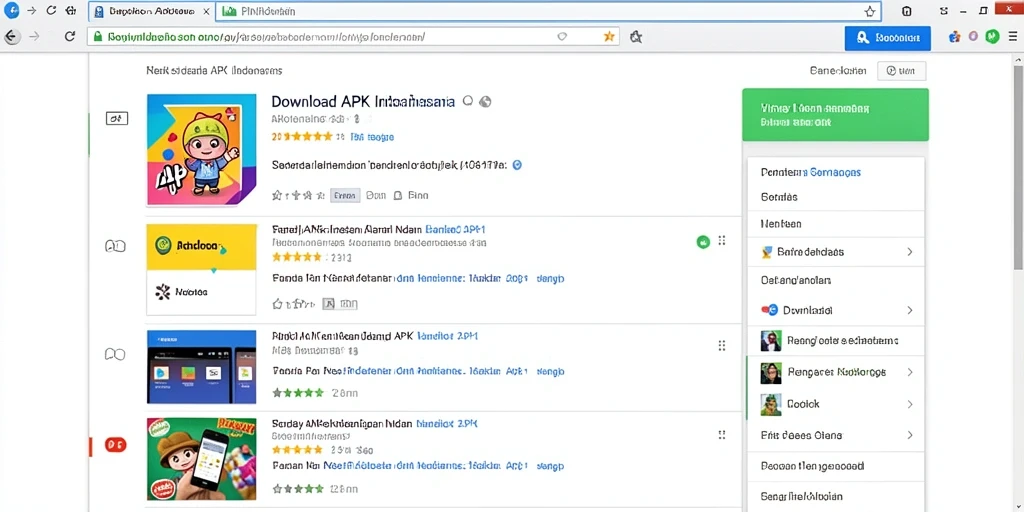Open the bottom Sengrlireftolosian sidebar entry
The image size is (1024, 512).
coord(801,496)
